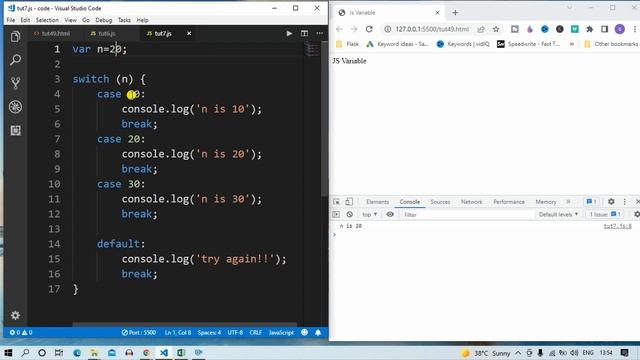Open the Keyword ideas bookmark

click(x=398, y=44)
